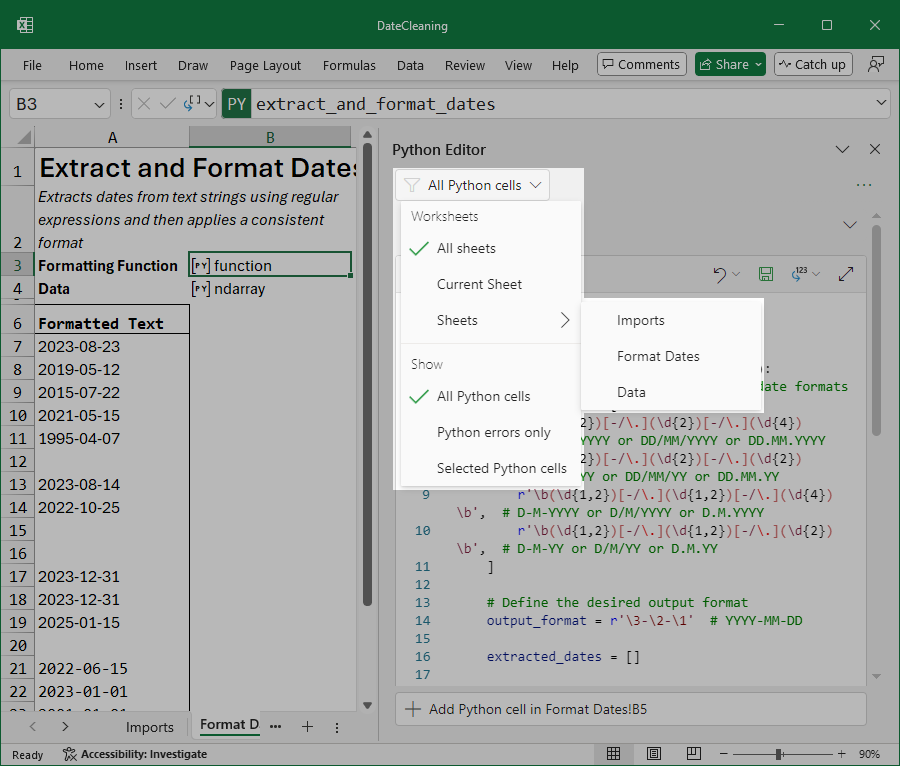Open the Python output type icon
900x766 pixels.
point(799,274)
